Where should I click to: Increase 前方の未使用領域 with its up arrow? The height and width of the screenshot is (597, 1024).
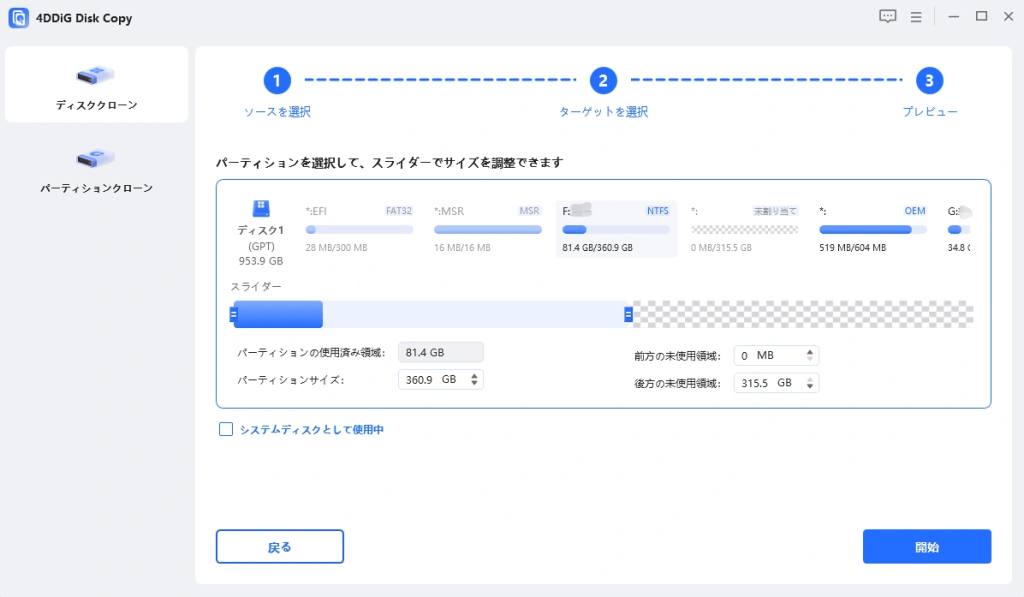point(810,350)
